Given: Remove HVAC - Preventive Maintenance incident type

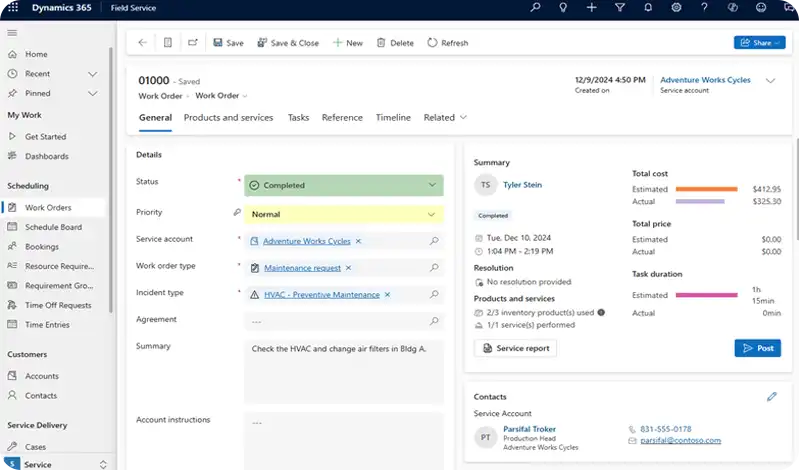Looking at the screenshot, I should [387, 295].
